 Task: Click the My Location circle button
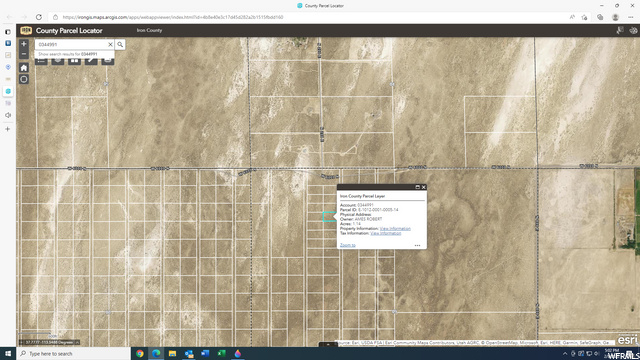(x=24, y=79)
